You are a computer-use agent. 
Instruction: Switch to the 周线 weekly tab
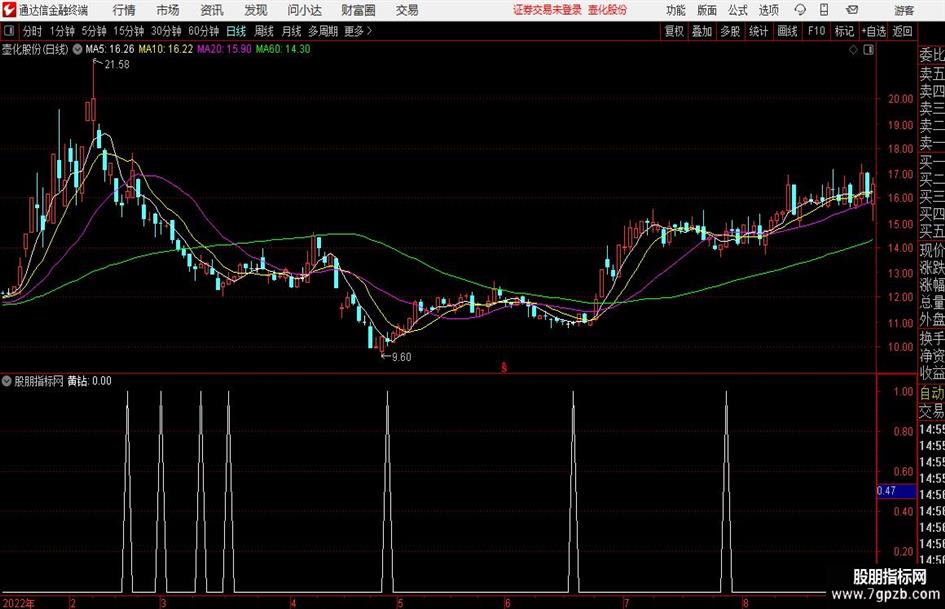(263, 31)
